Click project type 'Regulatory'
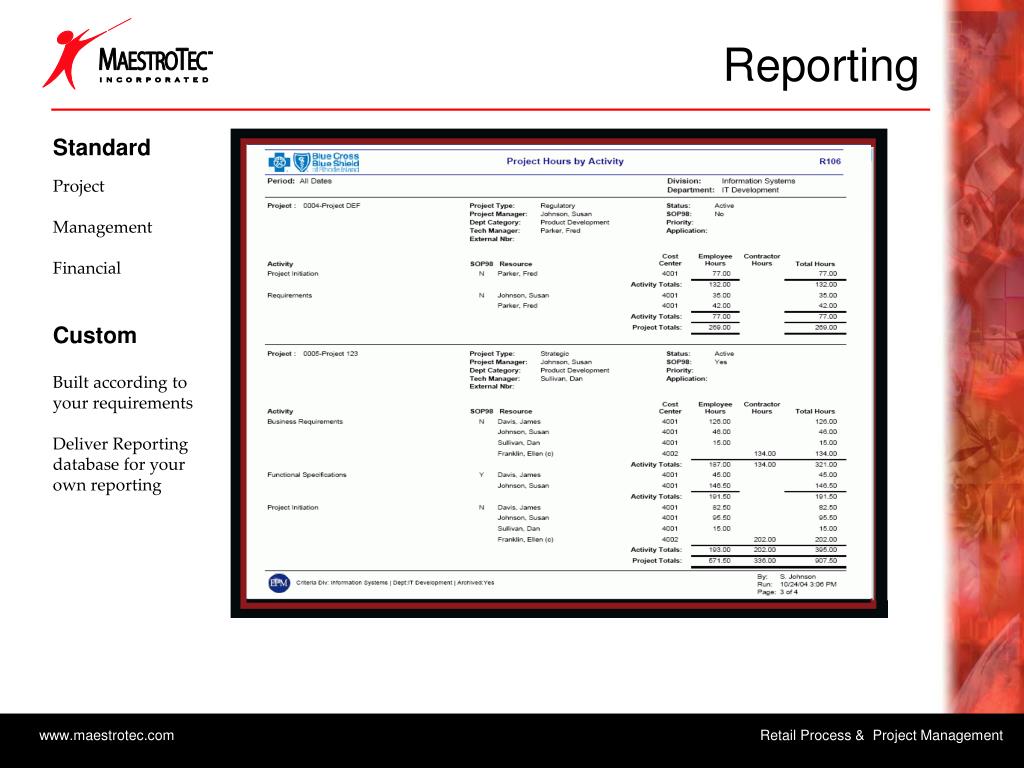1024x768 pixels. [558, 206]
